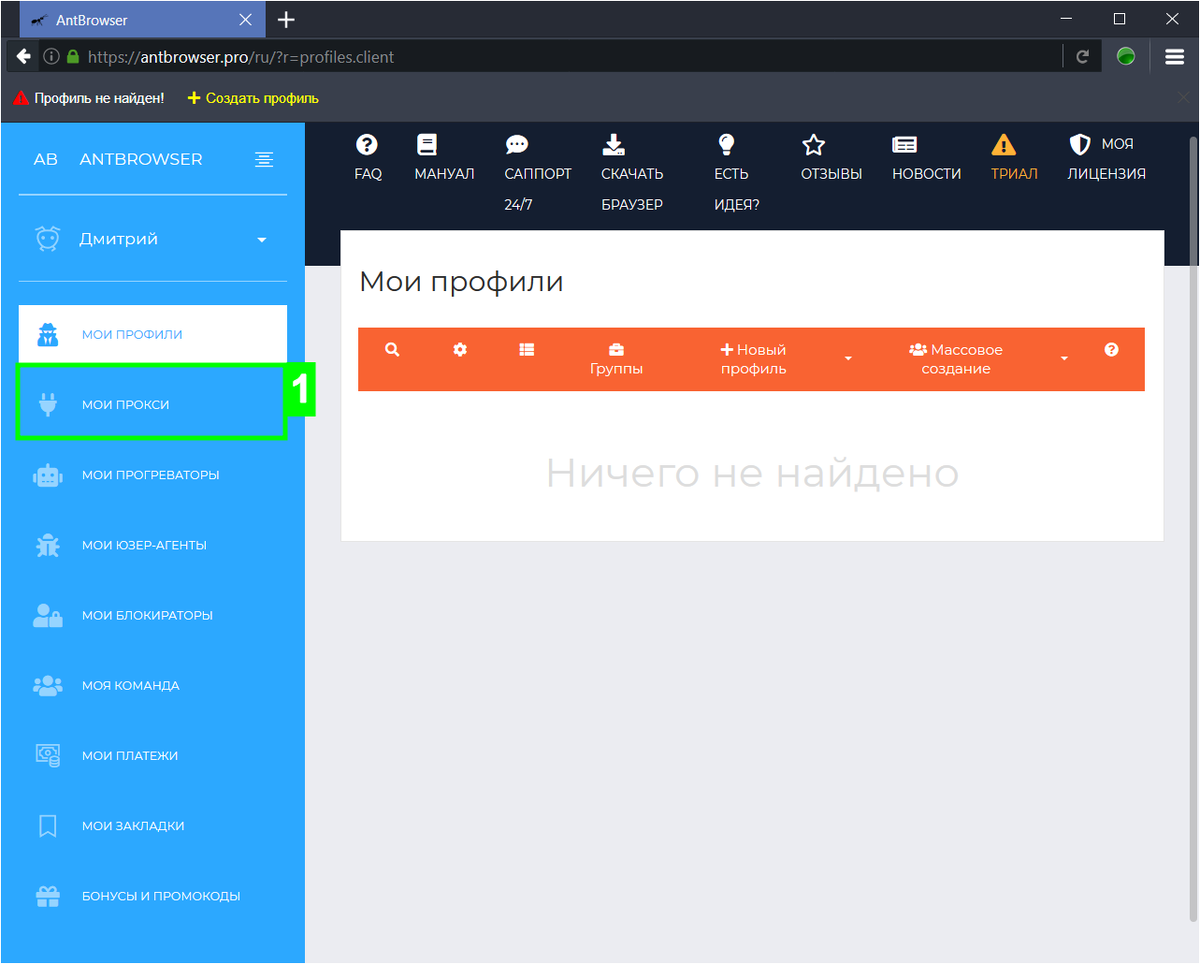
Task: Collapse the sidebar with menu lines icon
Action: (x=264, y=159)
